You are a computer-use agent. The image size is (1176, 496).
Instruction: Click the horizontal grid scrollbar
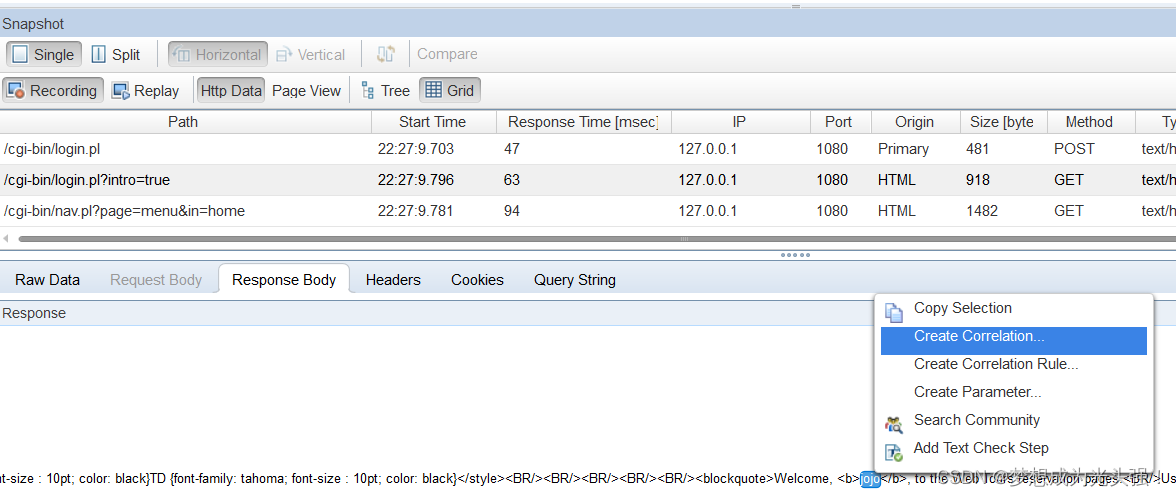pyautogui.click(x=597, y=239)
